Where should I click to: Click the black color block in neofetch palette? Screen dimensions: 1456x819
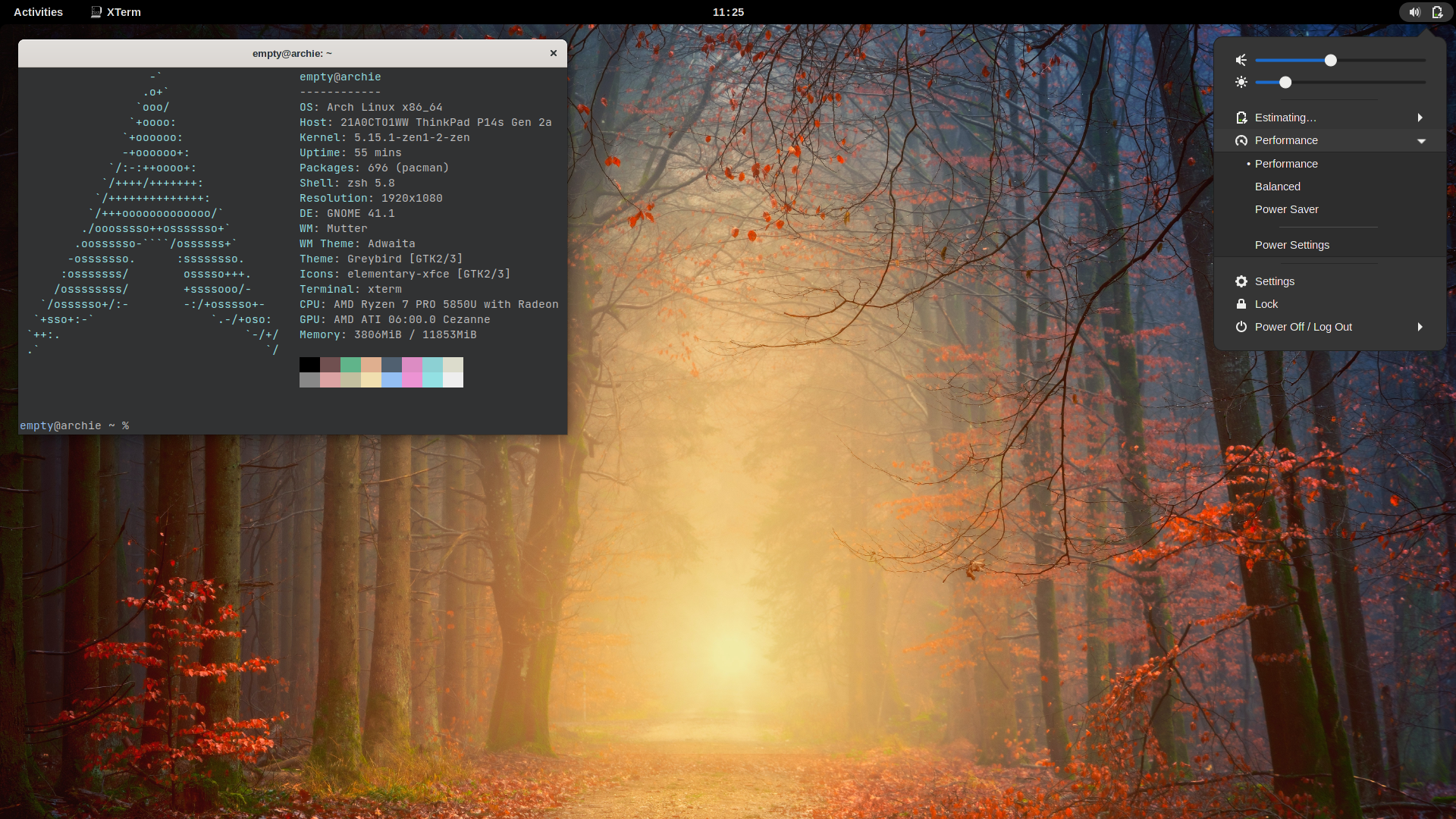tap(309, 365)
